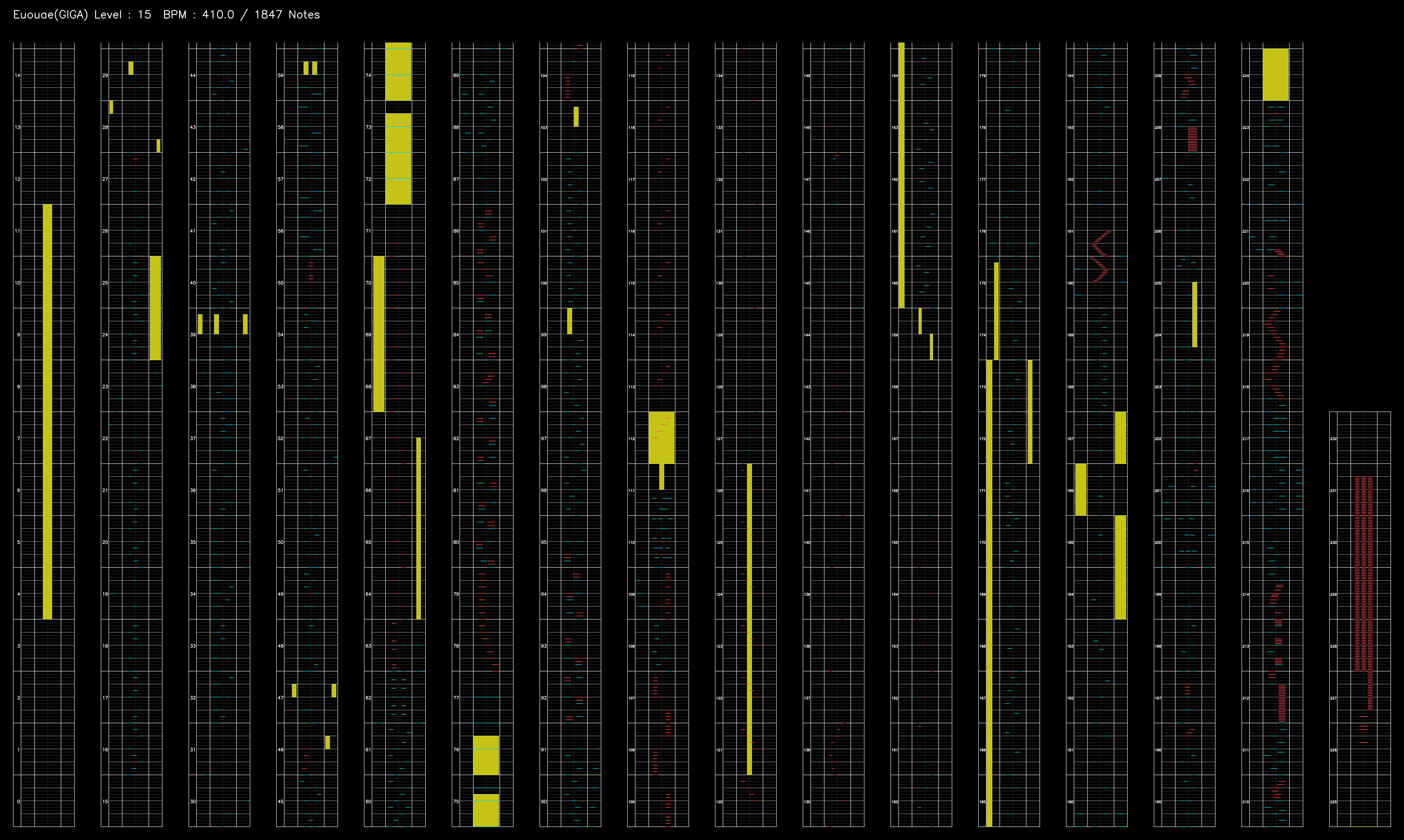Image resolution: width=1404 pixels, height=840 pixels.
Task: Select the long note spanning measures 160–164
Action: (901, 175)
